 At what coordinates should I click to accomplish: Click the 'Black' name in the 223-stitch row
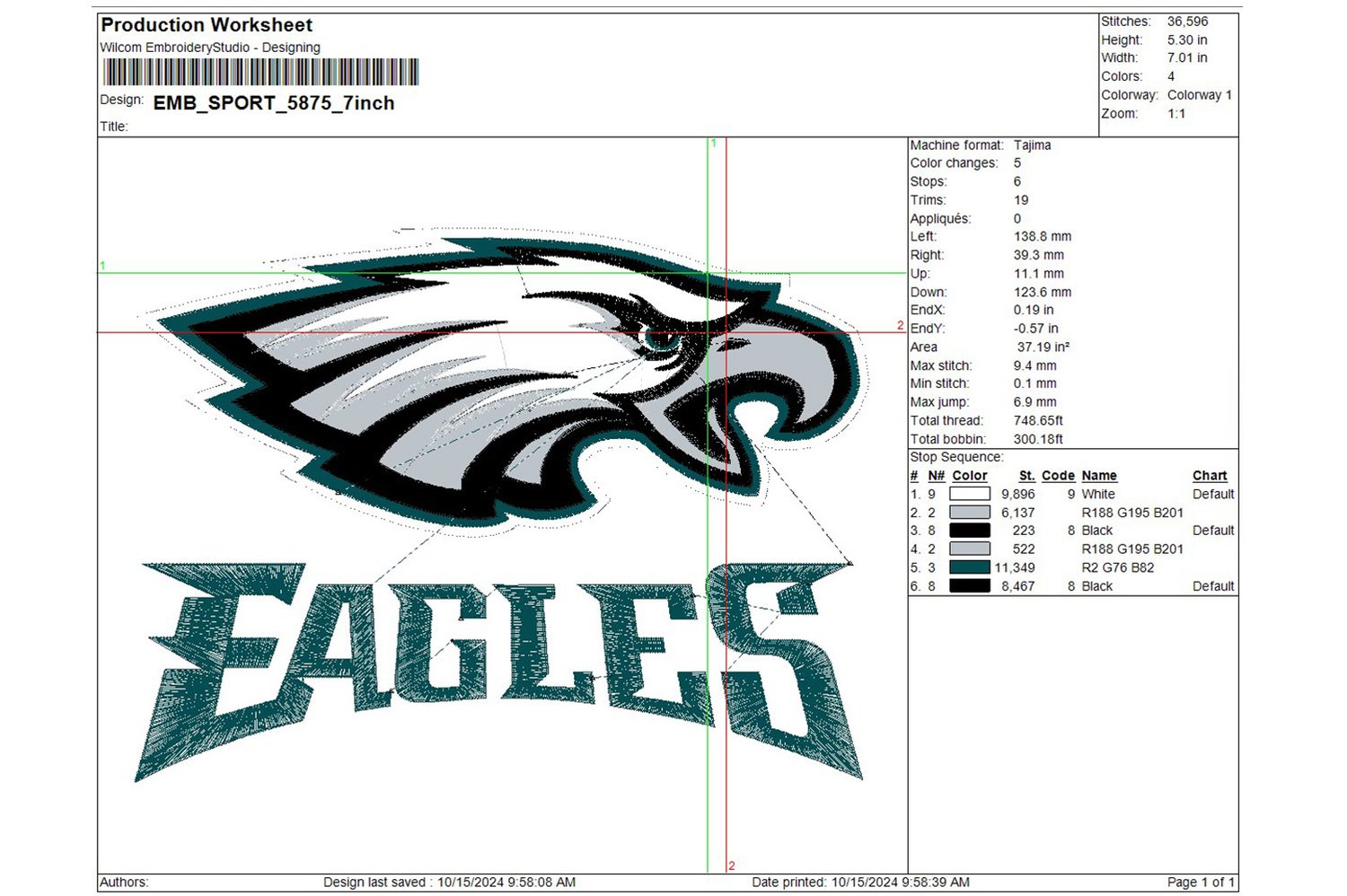[x=1097, y=531]
